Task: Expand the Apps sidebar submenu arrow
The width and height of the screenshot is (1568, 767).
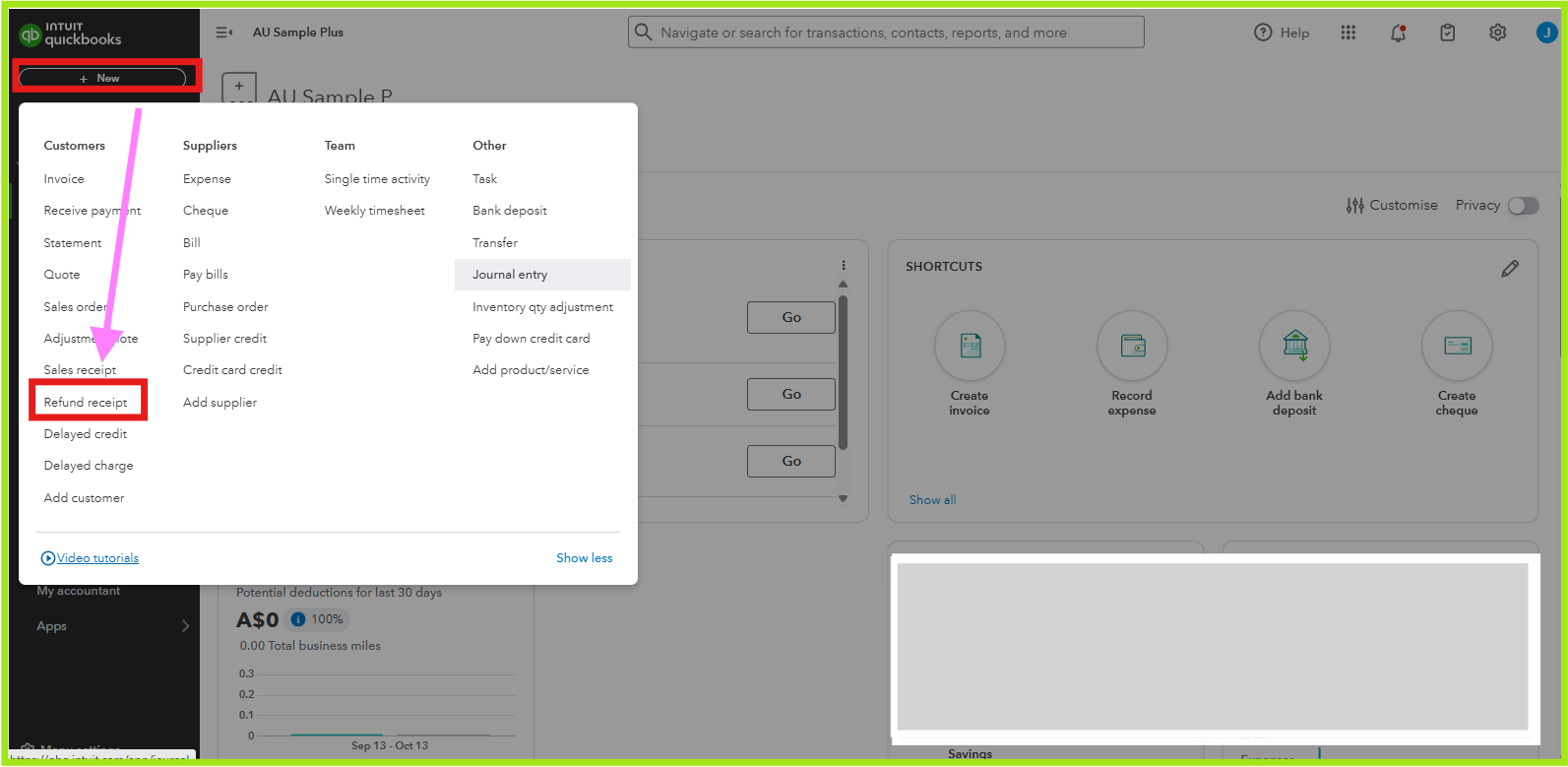Action: 185,626
